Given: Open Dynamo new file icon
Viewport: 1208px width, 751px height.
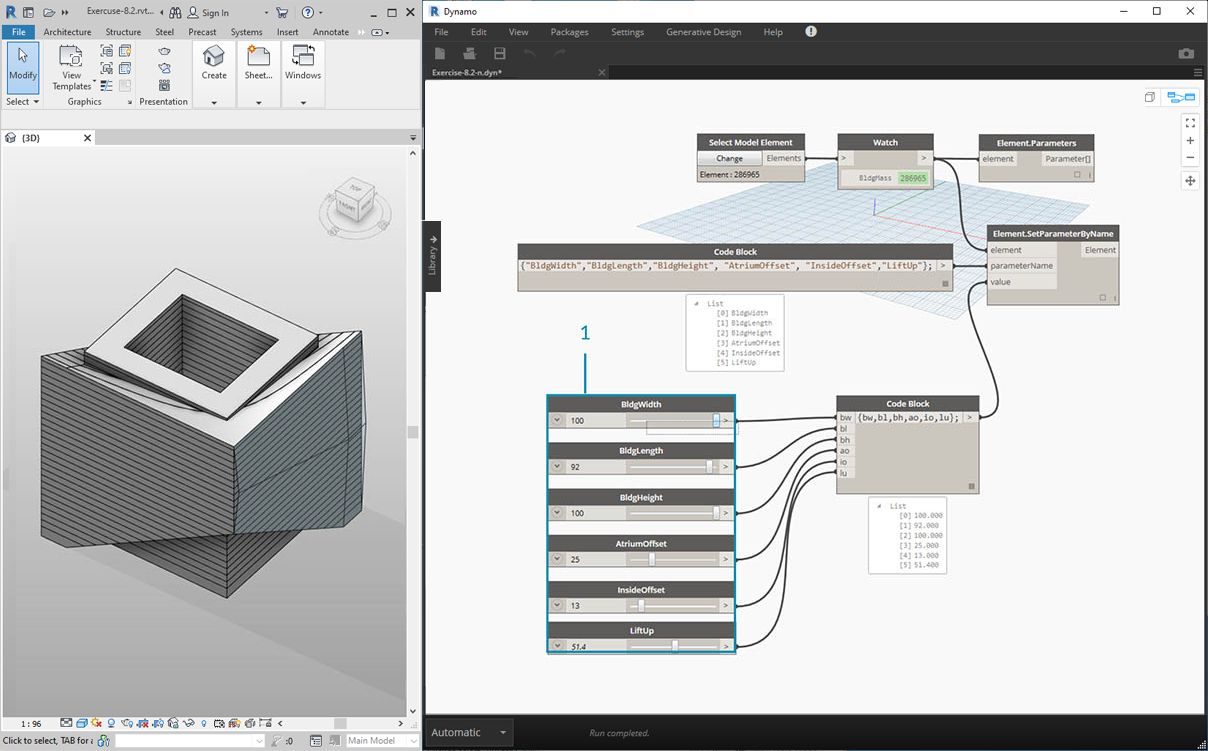Looking at the screenshot, I should (440, 53).
